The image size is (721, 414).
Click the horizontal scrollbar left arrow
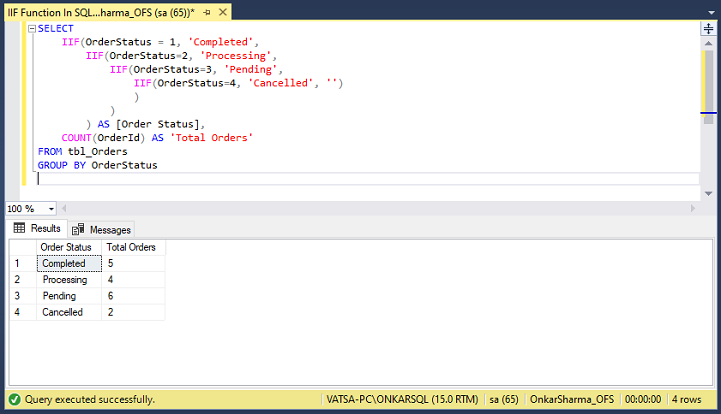coord(64,208)
